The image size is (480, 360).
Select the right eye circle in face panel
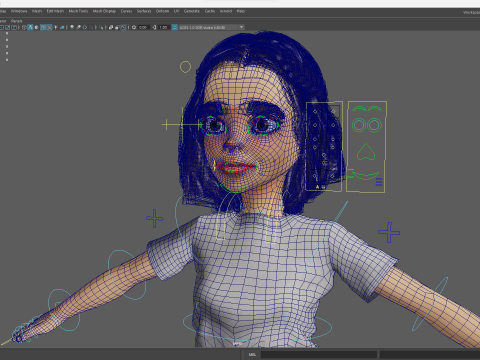[x=374, y=125]
